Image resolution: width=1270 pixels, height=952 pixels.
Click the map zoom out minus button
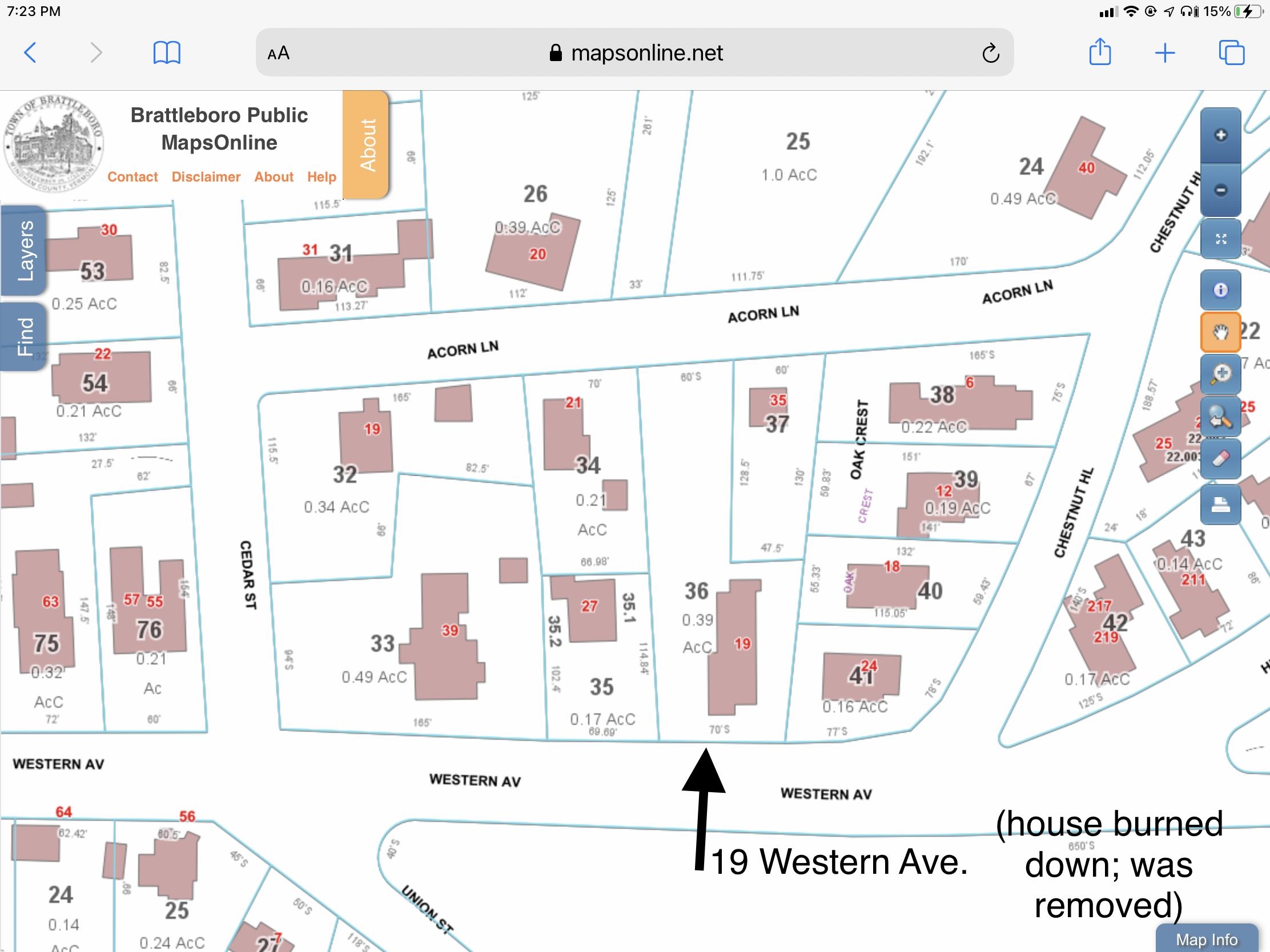click(x=1220, y=190)
